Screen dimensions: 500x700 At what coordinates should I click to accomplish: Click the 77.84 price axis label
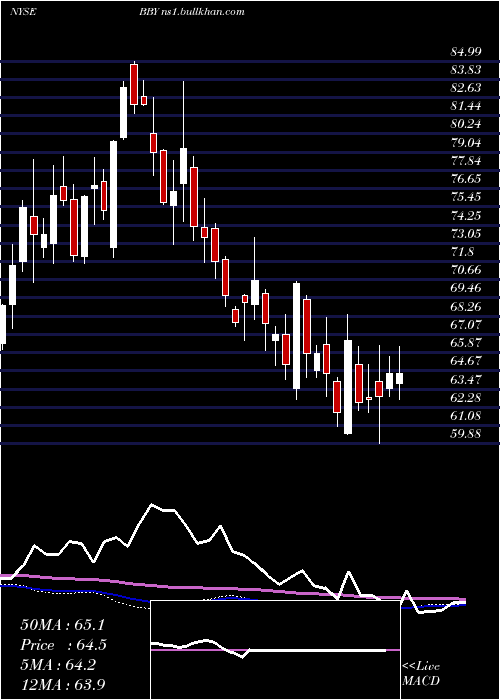pos(466,161)
